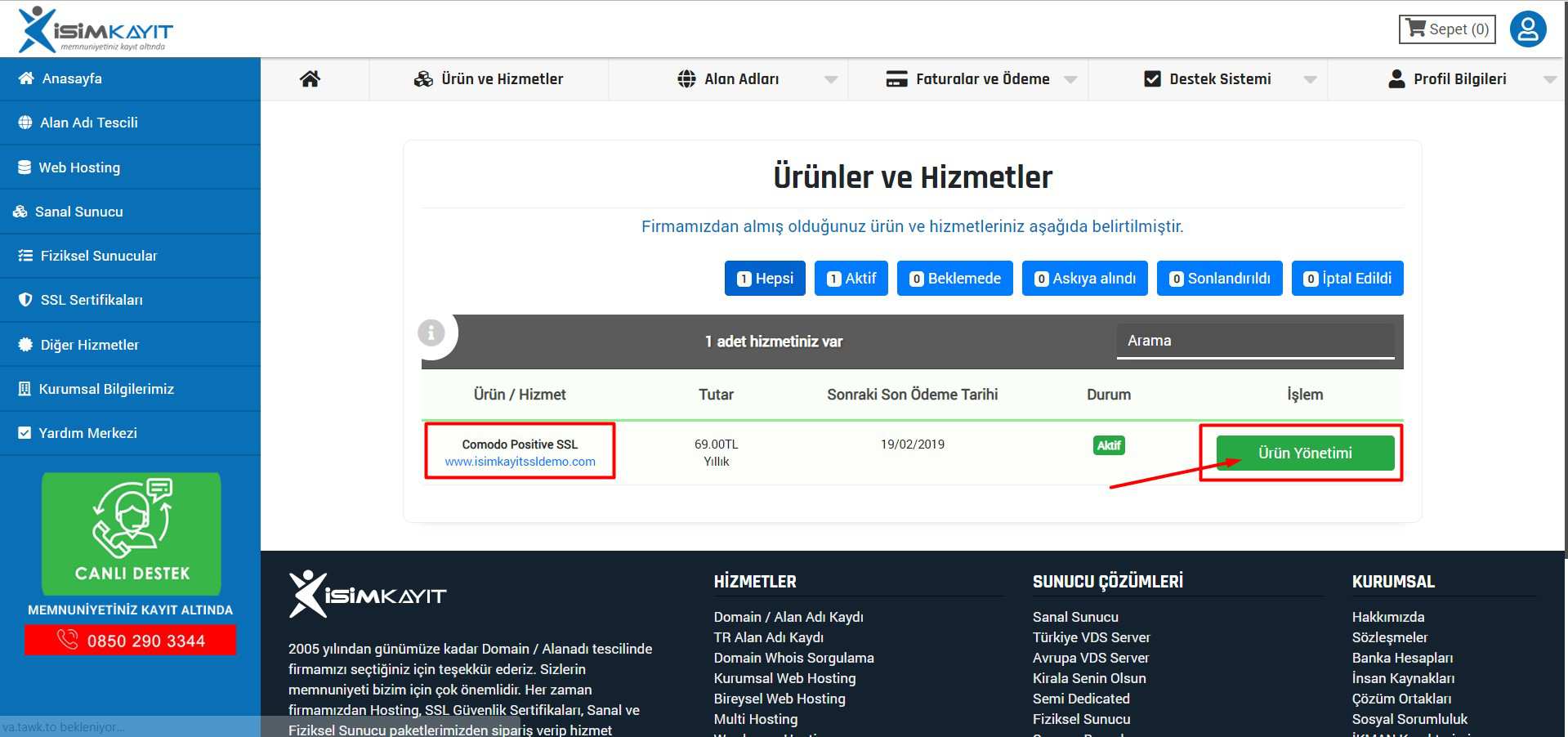Open Bireysel Web Hosting footer link

pos(780,699)
